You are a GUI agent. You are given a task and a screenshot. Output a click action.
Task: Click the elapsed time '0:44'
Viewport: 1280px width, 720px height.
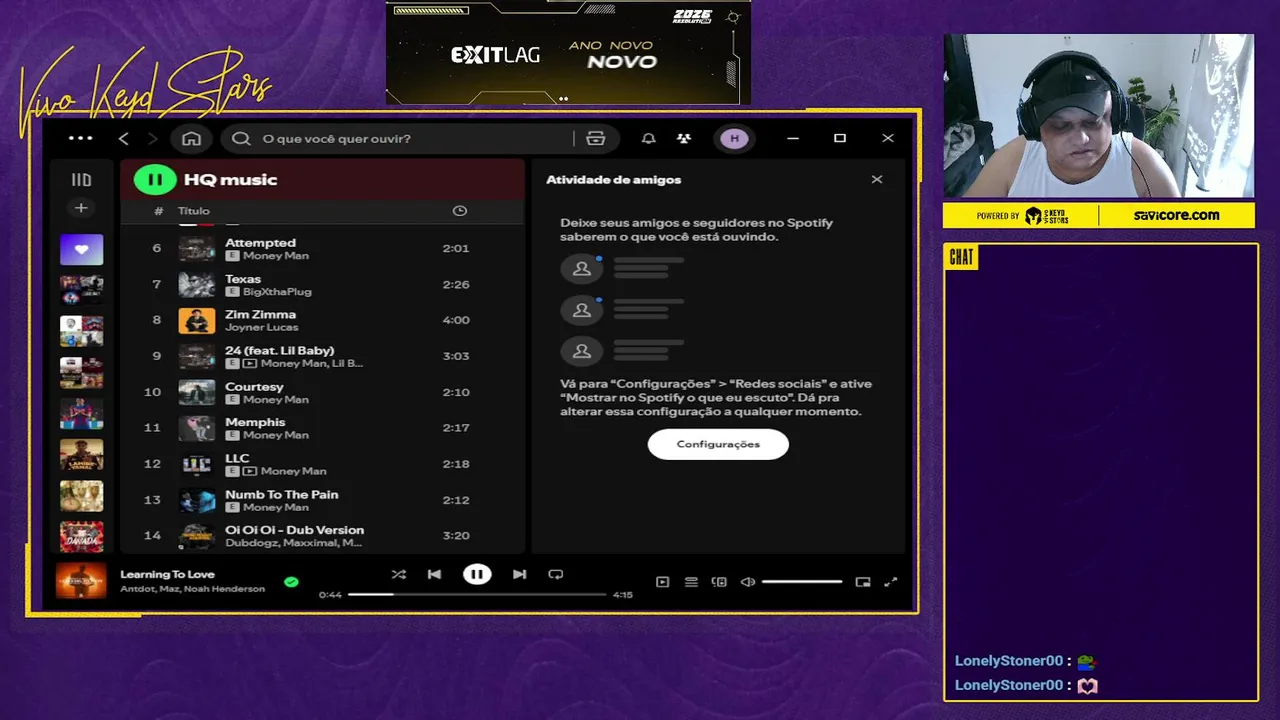pyautogui.click(x=330, y=594)
